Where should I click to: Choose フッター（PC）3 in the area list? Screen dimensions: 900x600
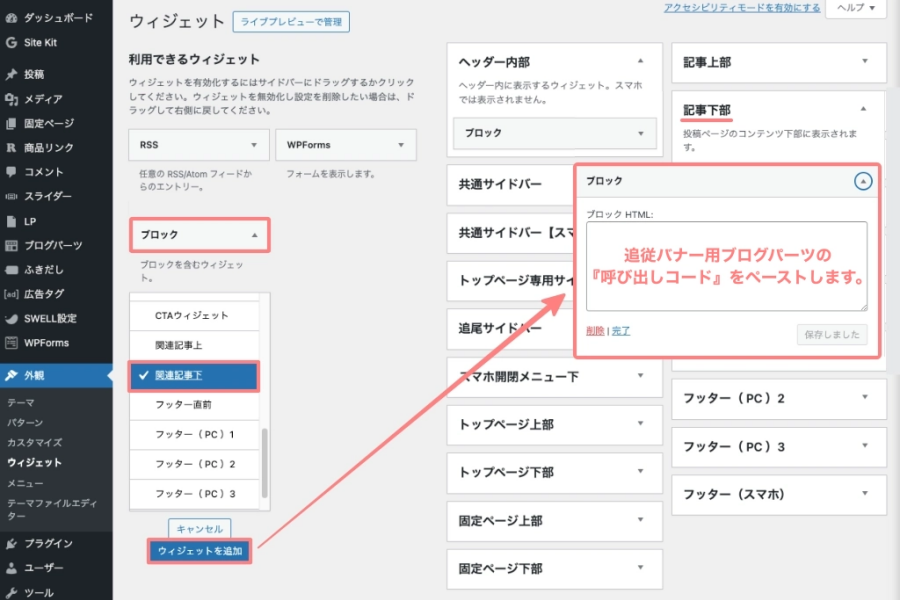point(194,494)
